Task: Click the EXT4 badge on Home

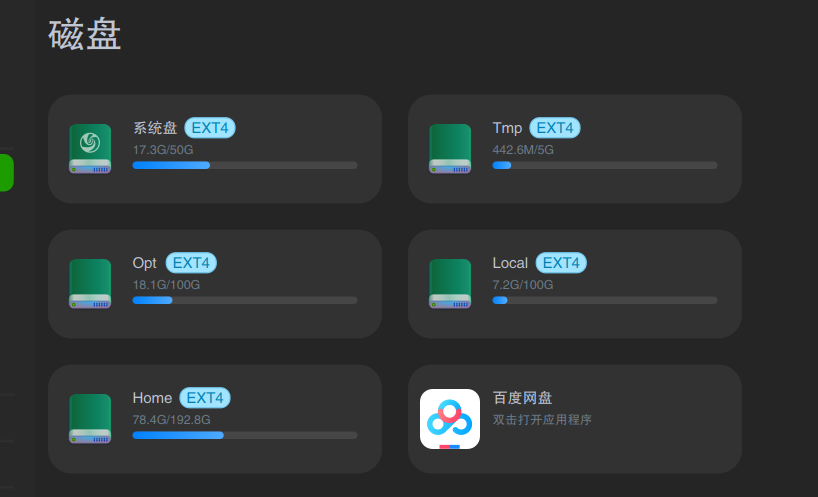Action: click(x=205, y=398)
